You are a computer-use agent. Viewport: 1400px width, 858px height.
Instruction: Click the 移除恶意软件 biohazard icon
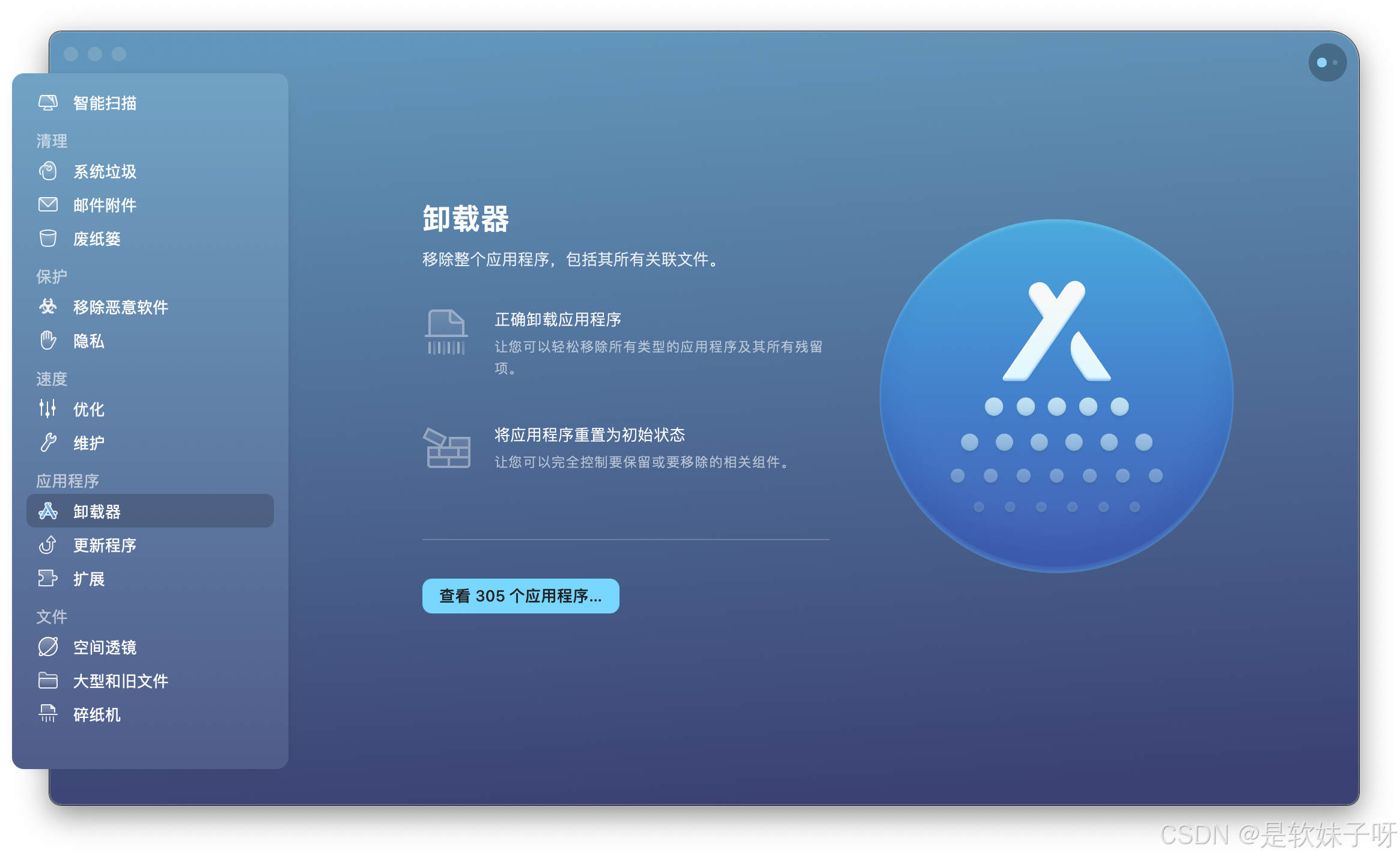coord(48,307)
